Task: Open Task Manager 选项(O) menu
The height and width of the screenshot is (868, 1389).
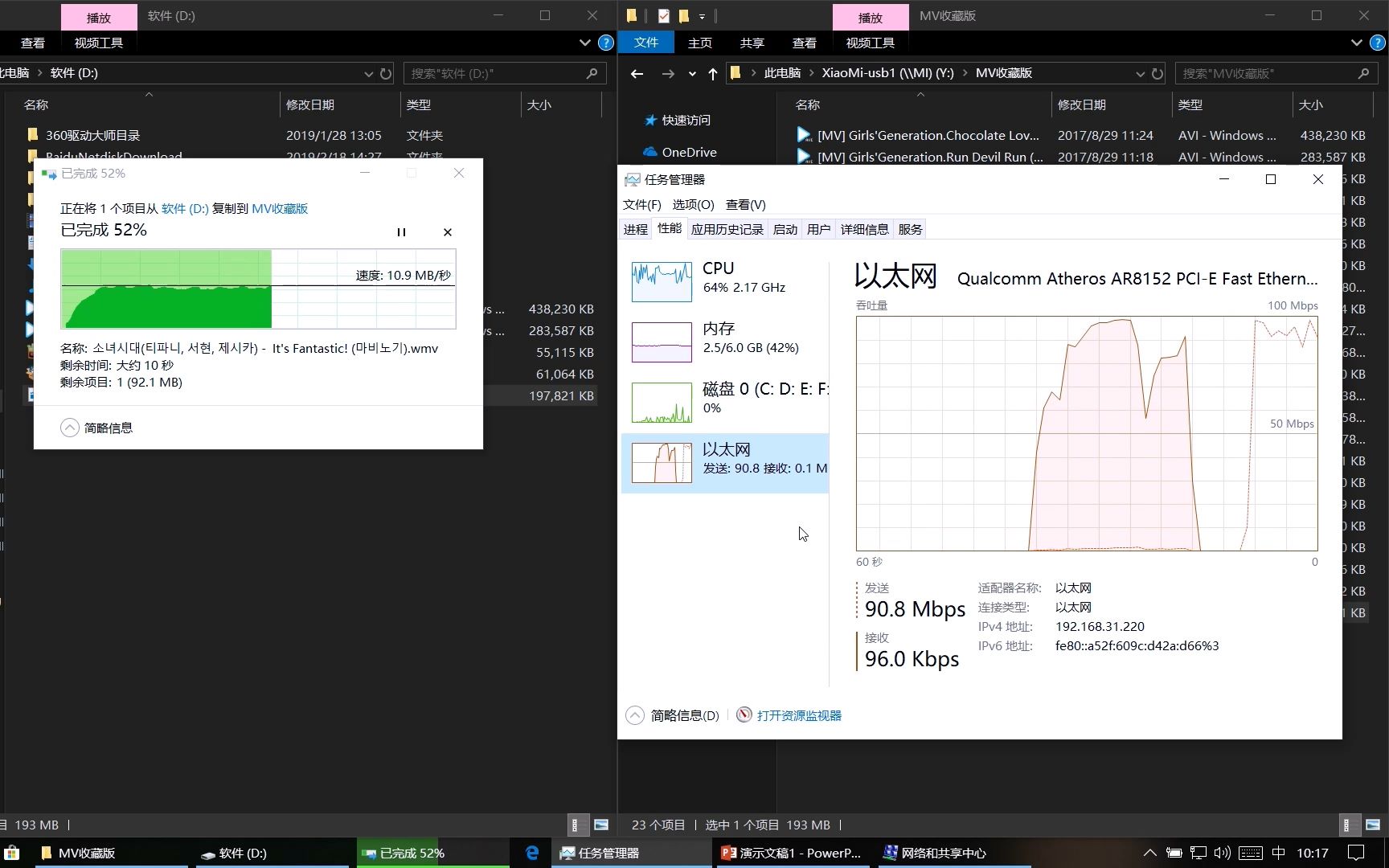Action: [x=693, y=205]
